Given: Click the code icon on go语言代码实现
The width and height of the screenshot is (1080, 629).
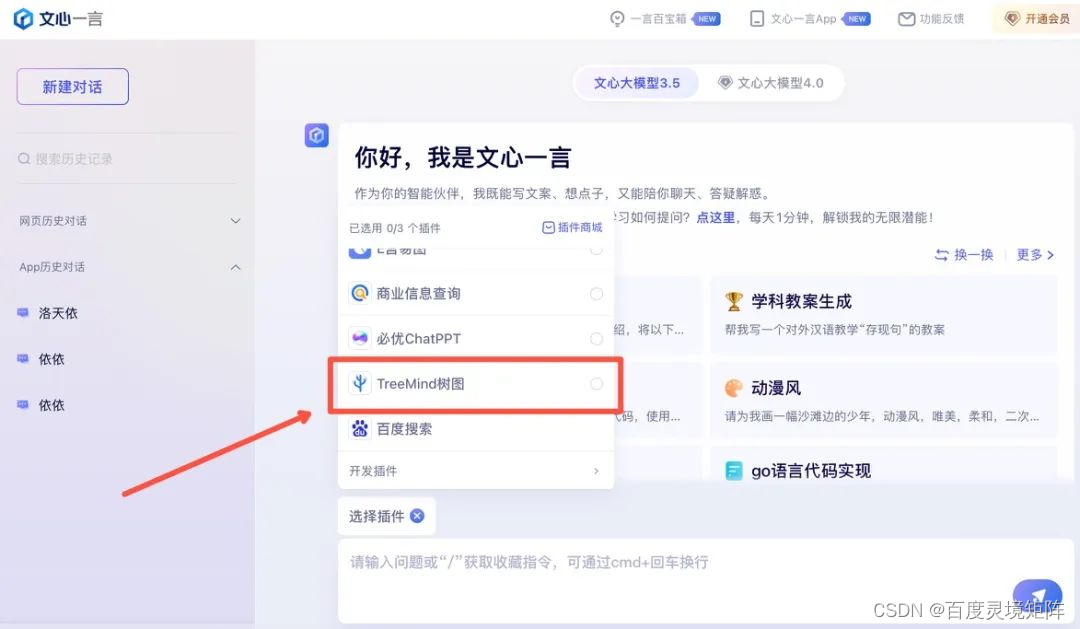Looking at the screenshot, I should pyautogui.click(x=734, y=471).
